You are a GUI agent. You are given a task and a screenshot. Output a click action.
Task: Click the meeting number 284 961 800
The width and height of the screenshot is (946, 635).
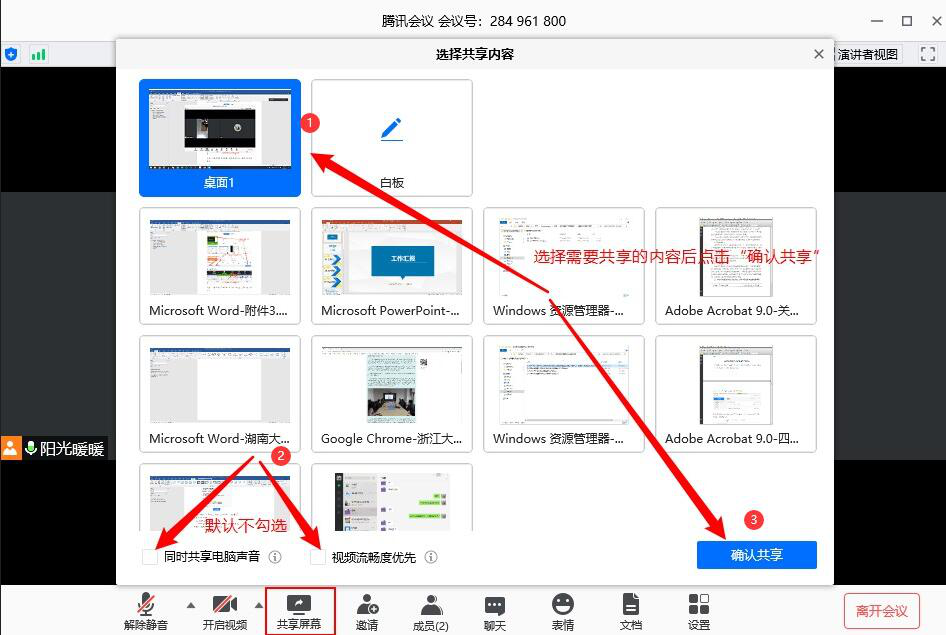[528, 21]
